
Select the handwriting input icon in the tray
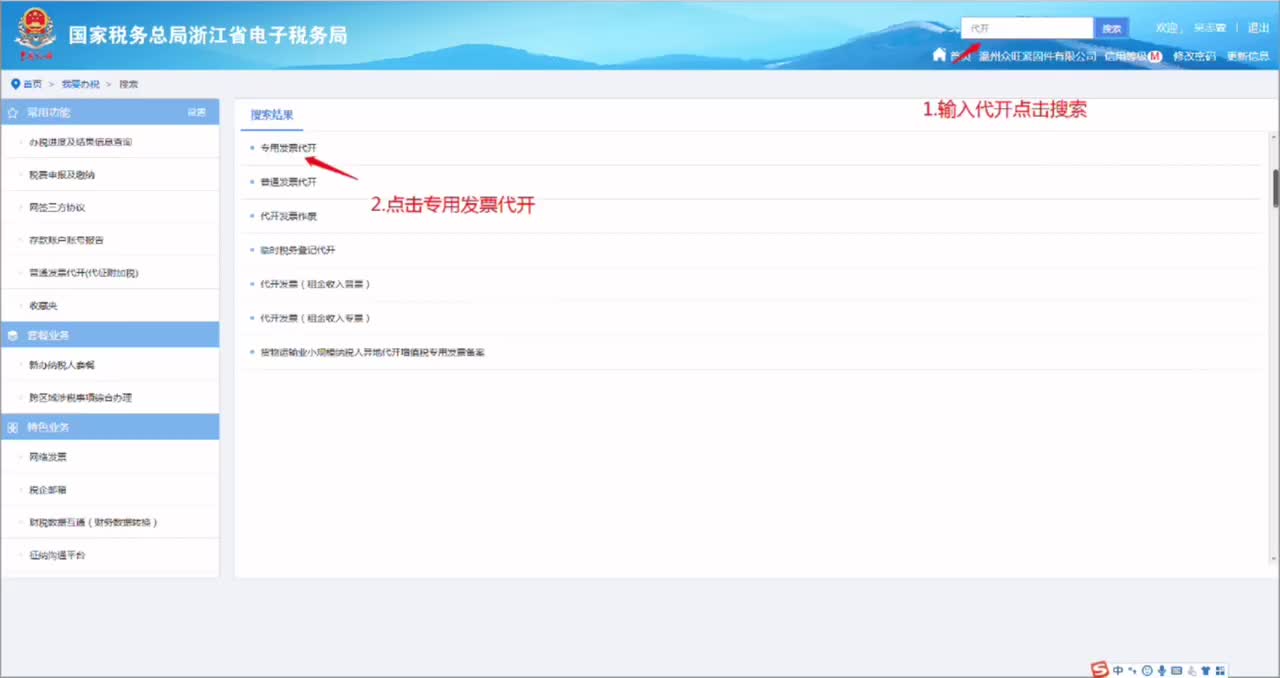pyautogui.click(x=1192, y=669)
